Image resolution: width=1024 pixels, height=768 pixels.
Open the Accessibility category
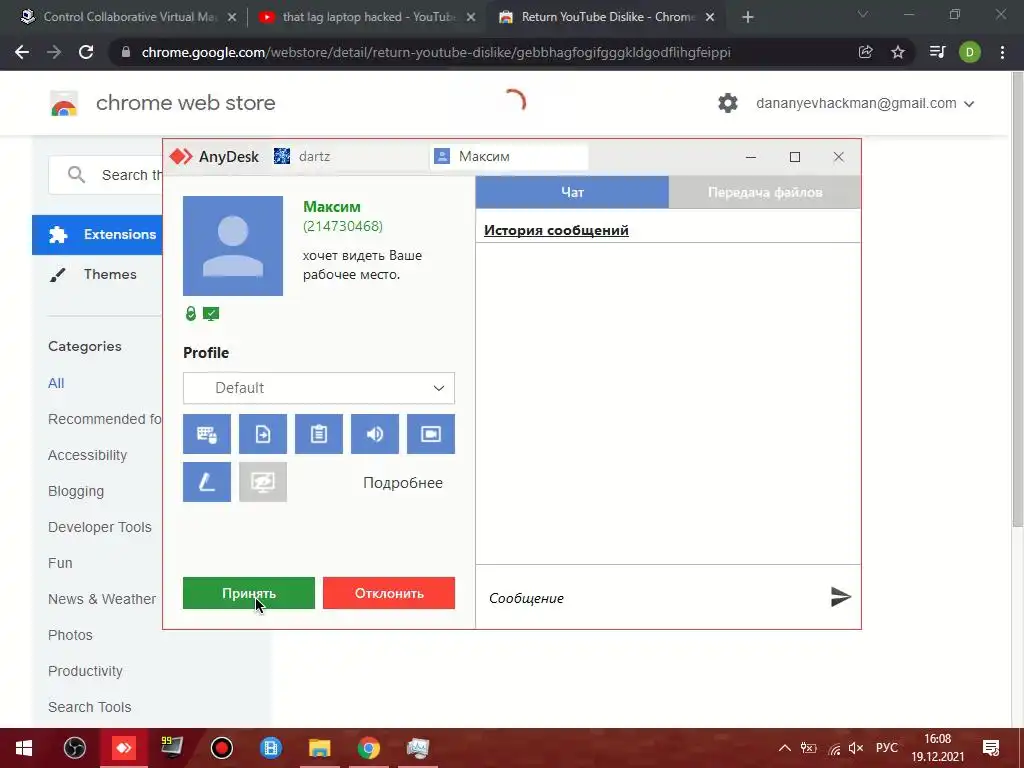pyautogui.click(x=88, y=455)
